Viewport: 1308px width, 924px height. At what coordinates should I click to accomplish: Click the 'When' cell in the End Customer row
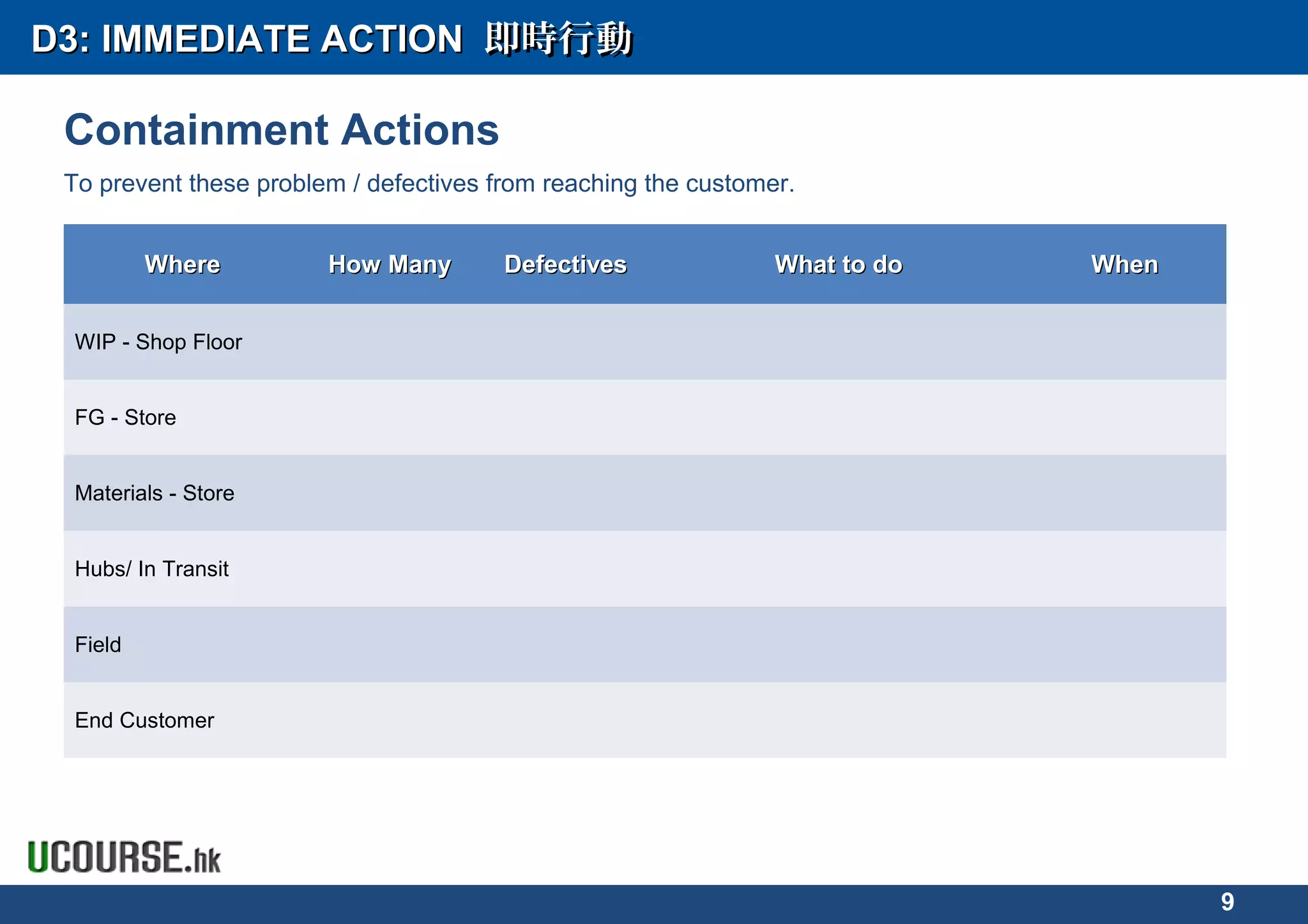1125,720
